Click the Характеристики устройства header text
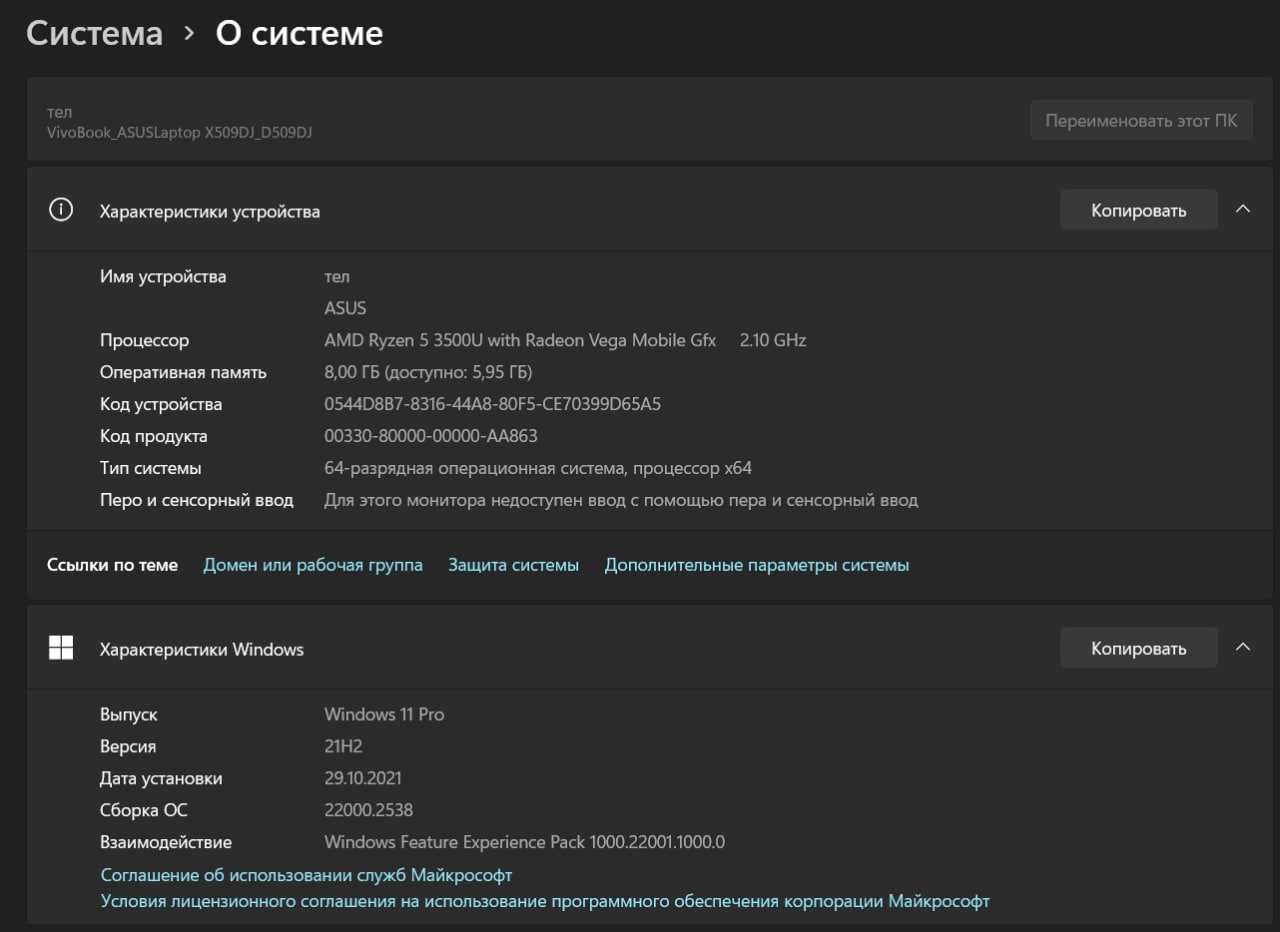Viewport: 1280px width, 932px height. coord(210,211)
